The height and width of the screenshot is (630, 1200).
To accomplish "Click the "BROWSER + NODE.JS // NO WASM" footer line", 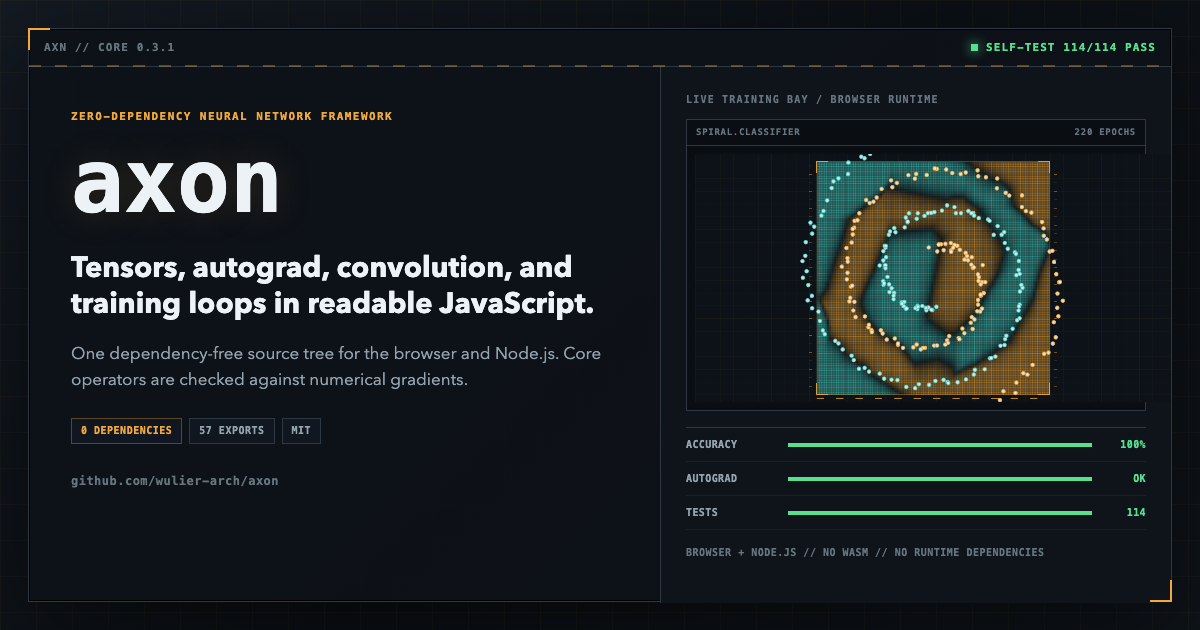I will 865,553.
